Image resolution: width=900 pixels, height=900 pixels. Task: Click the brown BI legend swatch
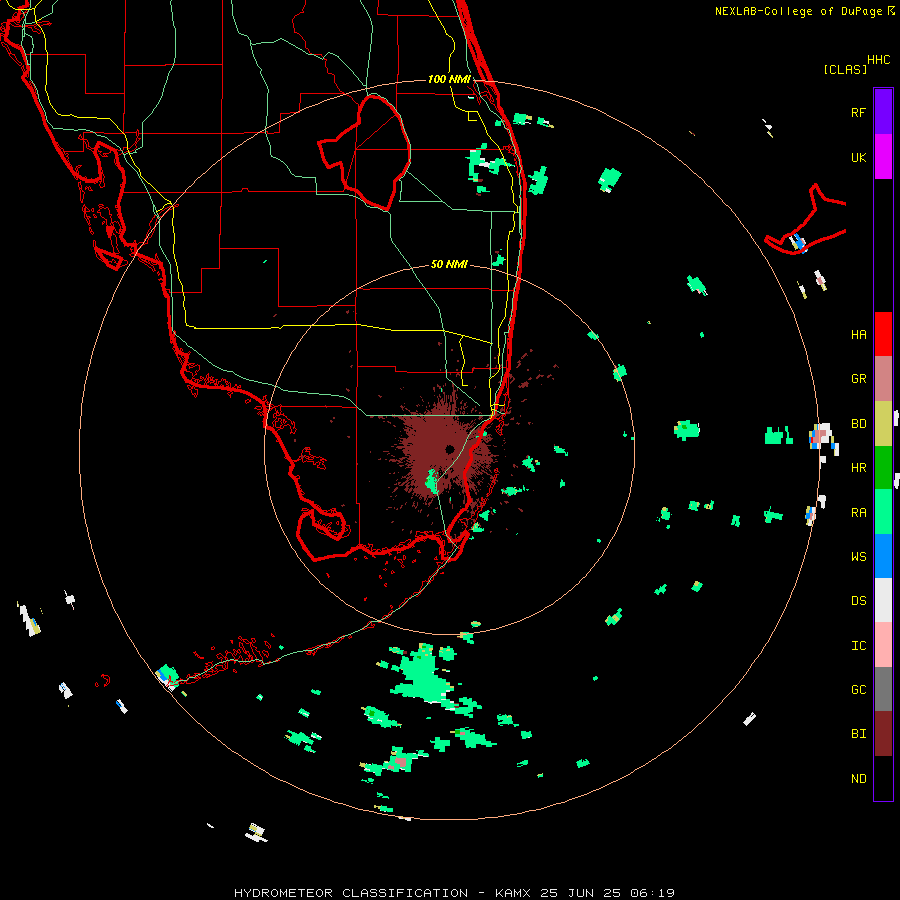click(883, 734)
